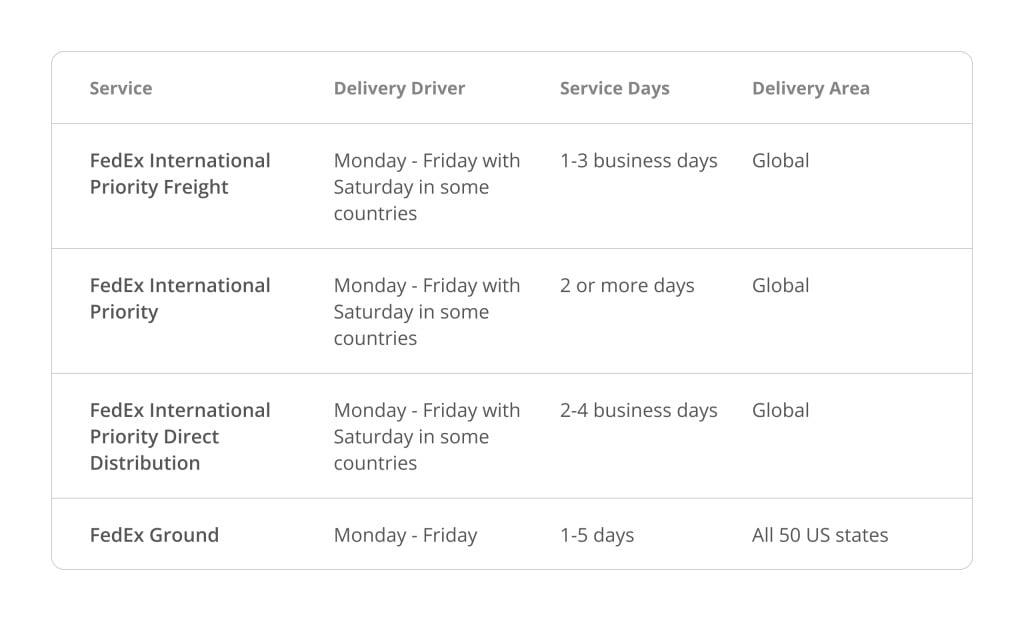The width and height of the screenshot is (1024, 621).
Task: Click delivery driver text beside 2 or more days
Action: [x=426, y=311]
